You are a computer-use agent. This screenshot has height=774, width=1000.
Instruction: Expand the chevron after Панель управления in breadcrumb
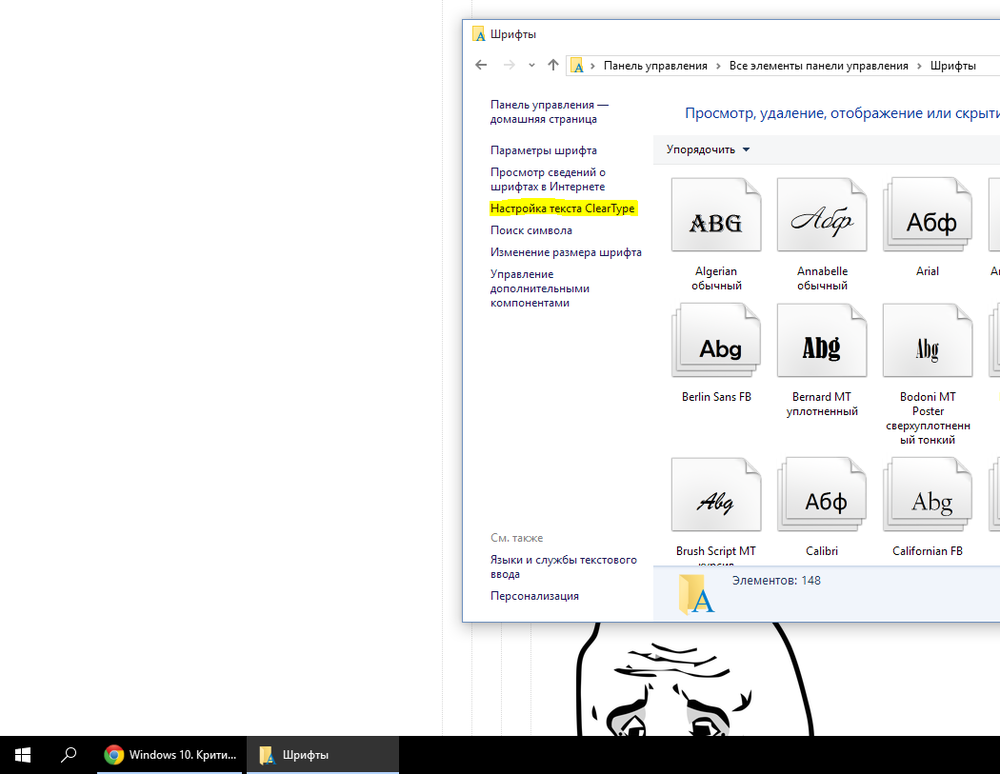click(718, 66)
